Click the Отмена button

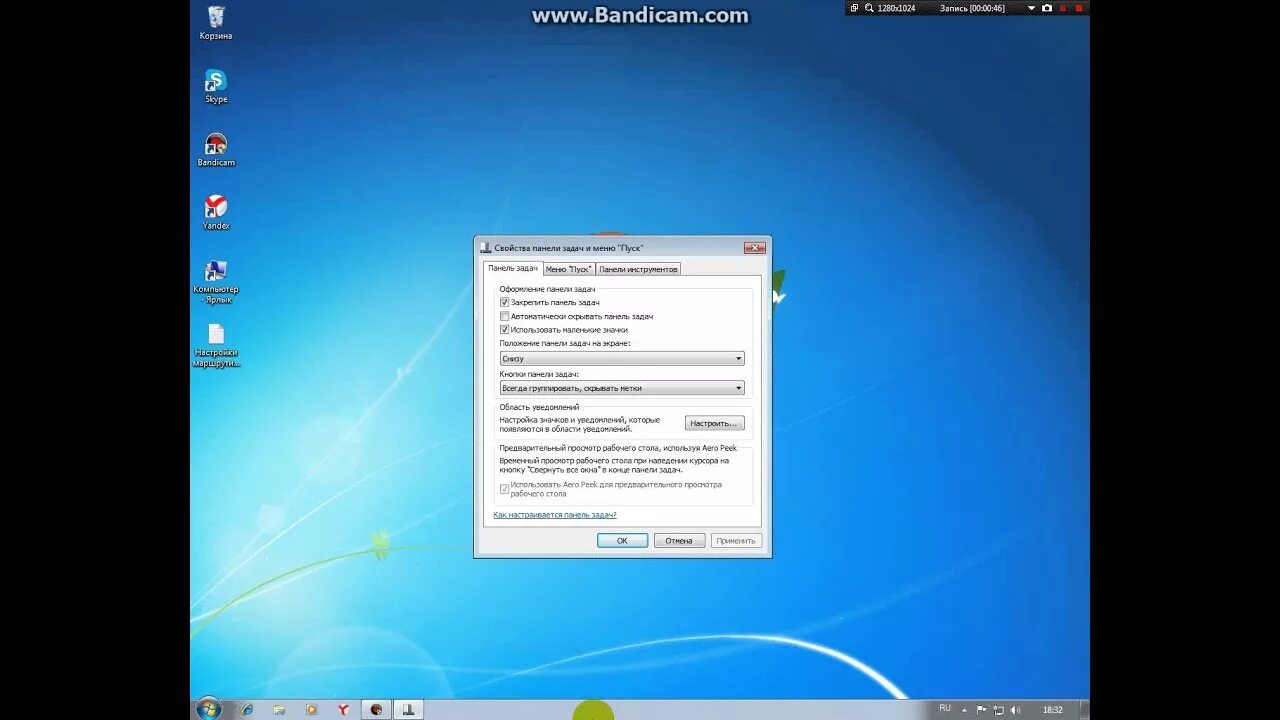pos(679,540)
